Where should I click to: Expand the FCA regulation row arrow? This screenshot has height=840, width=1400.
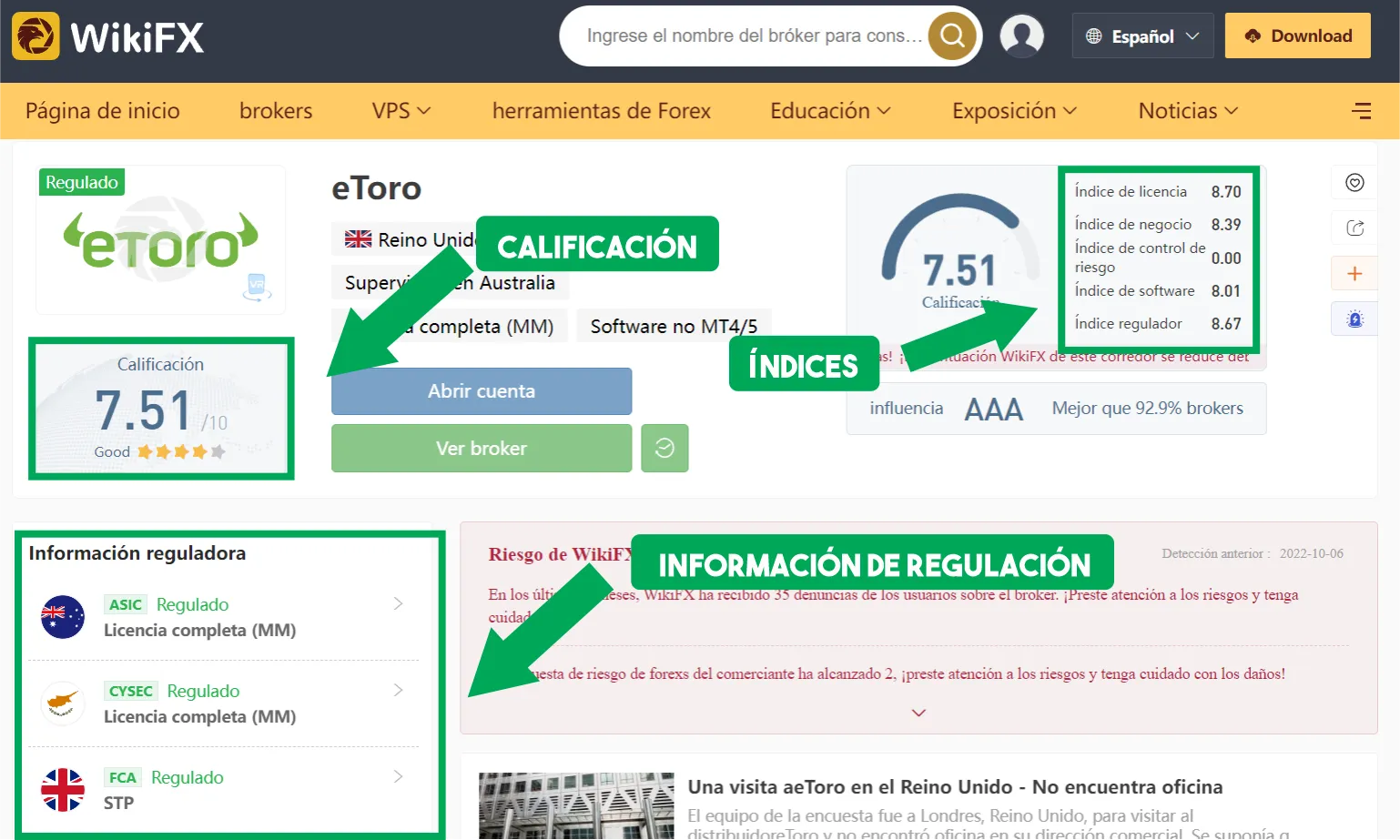398,776
